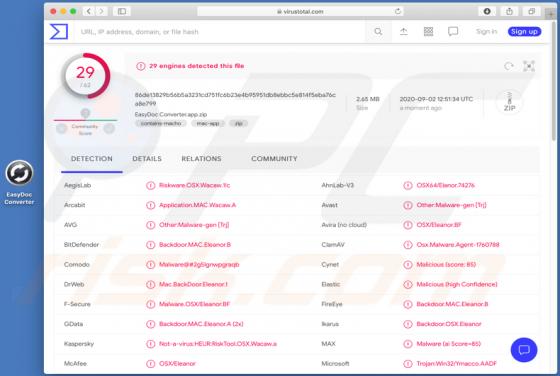Click the AVG engine name
Screen dimensions: 560x376
tap(70, 225)
